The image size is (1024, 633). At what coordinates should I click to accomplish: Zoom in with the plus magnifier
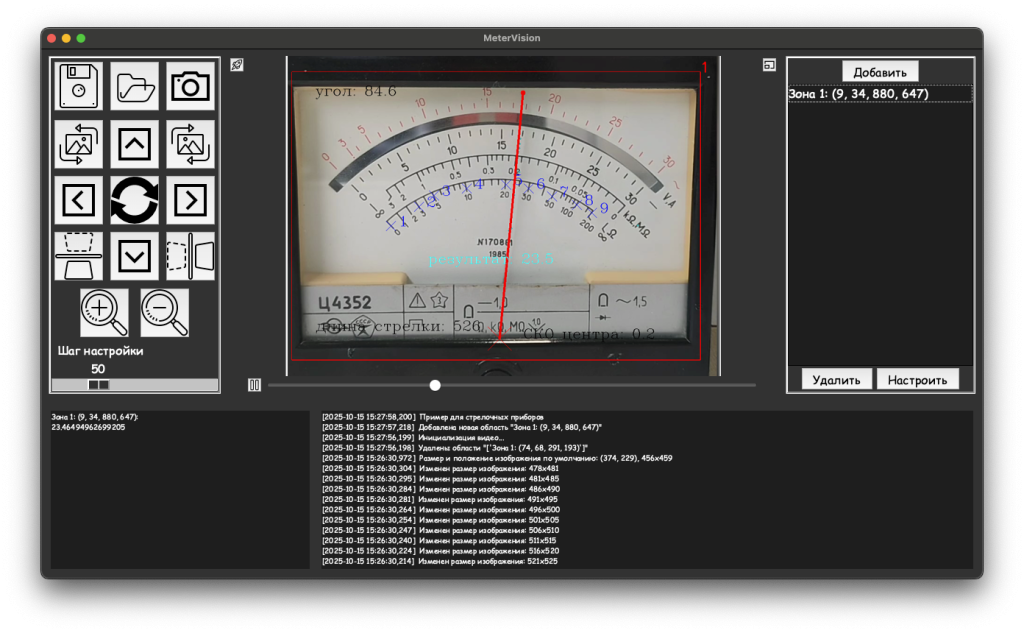click(x=104, y=312)
